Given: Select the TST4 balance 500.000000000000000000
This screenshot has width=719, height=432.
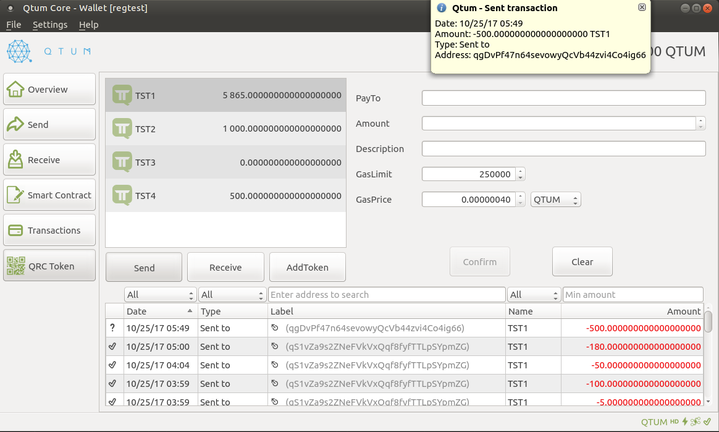Looking at the screenshot, I should pos(285,196).
